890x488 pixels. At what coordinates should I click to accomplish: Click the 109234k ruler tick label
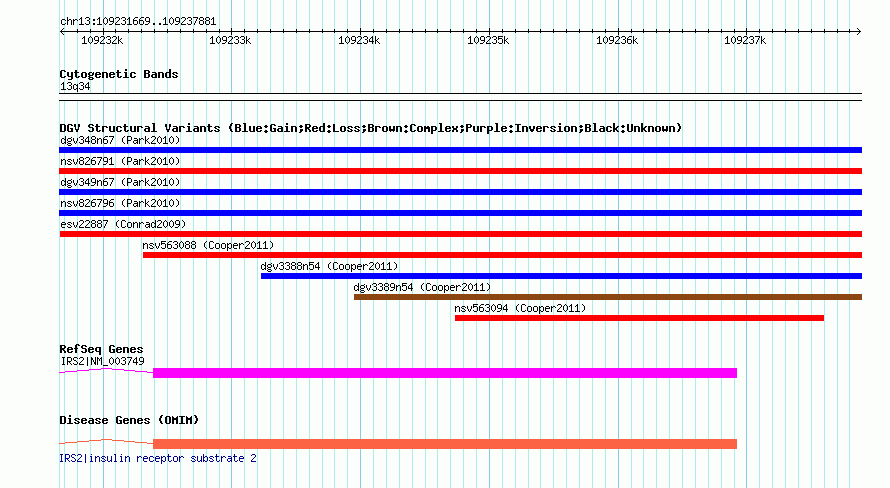359,40
